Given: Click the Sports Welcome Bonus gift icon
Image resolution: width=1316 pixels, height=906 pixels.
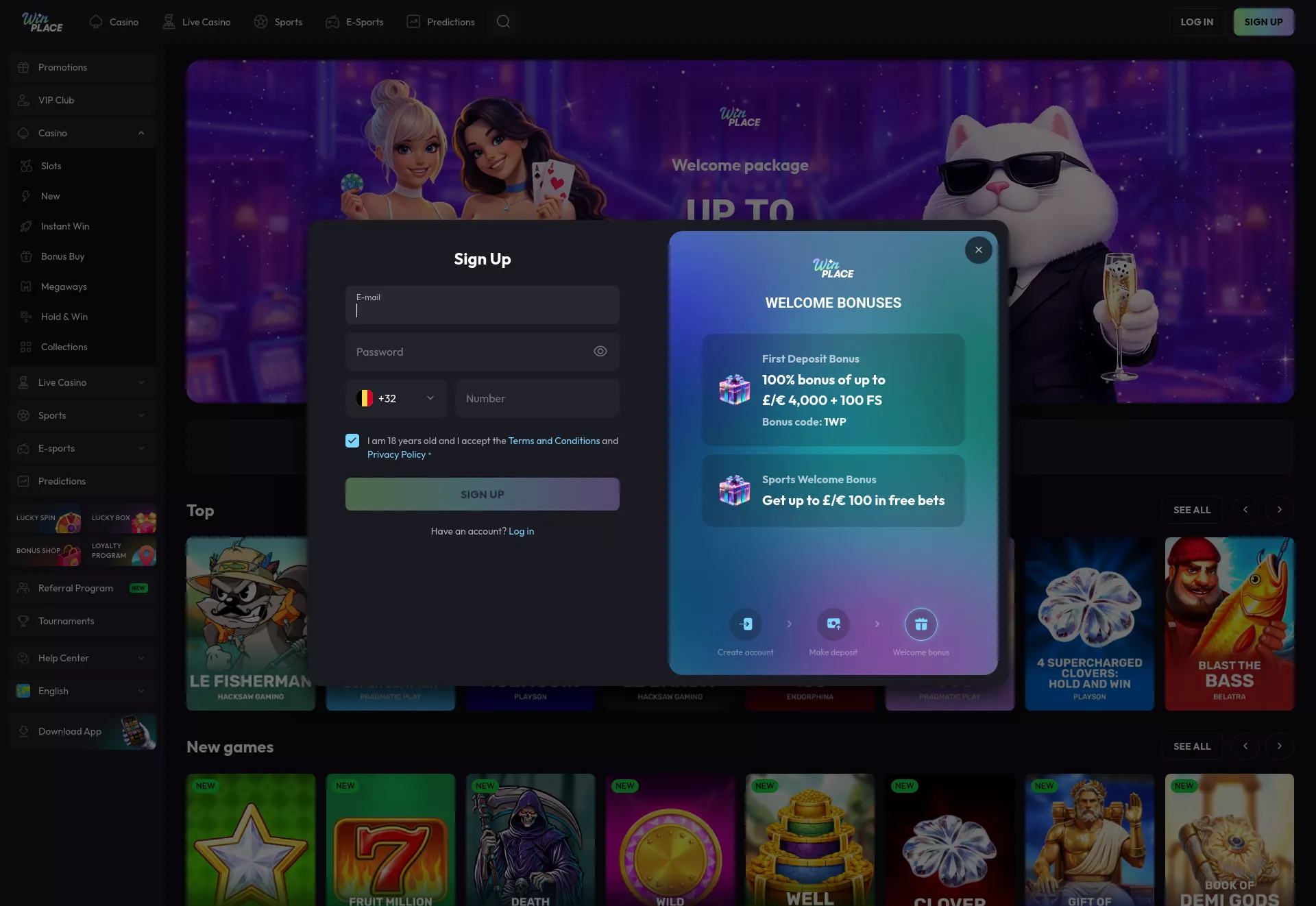Looking at the screenshot, I should click(x=735, y=491).
